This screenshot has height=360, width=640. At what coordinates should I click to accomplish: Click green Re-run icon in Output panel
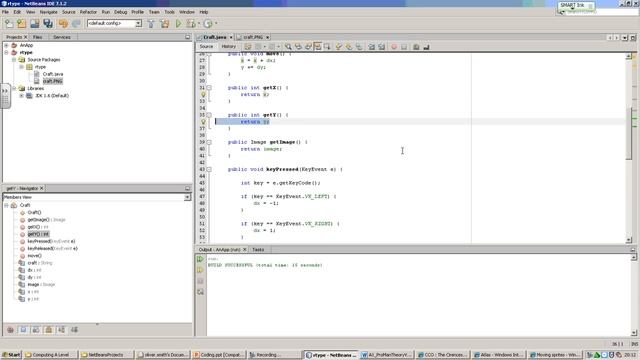click(200, 259)
